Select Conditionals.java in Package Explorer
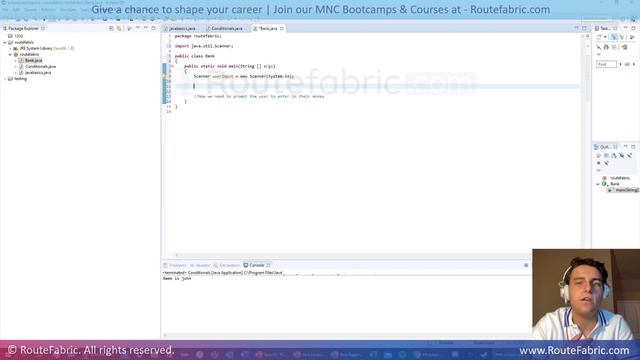 pos(40,67)
